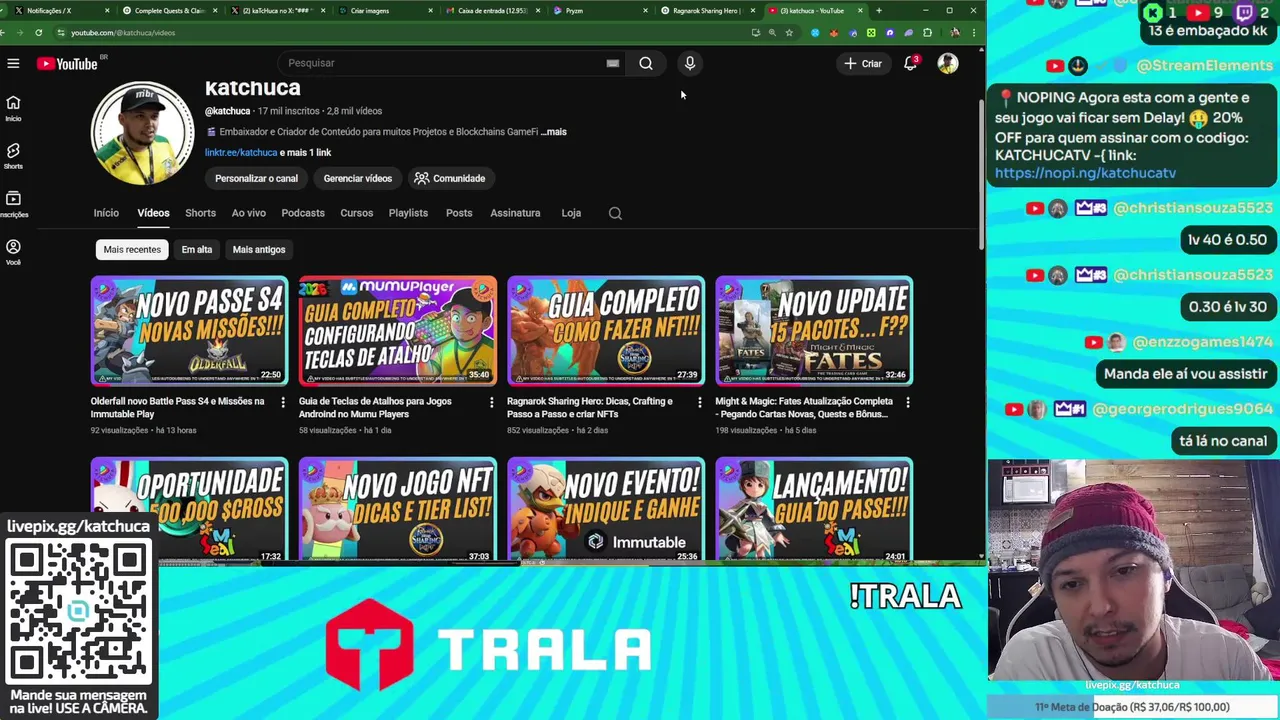
Task: Switch to the Início channel tab
Action: [106, 213]
